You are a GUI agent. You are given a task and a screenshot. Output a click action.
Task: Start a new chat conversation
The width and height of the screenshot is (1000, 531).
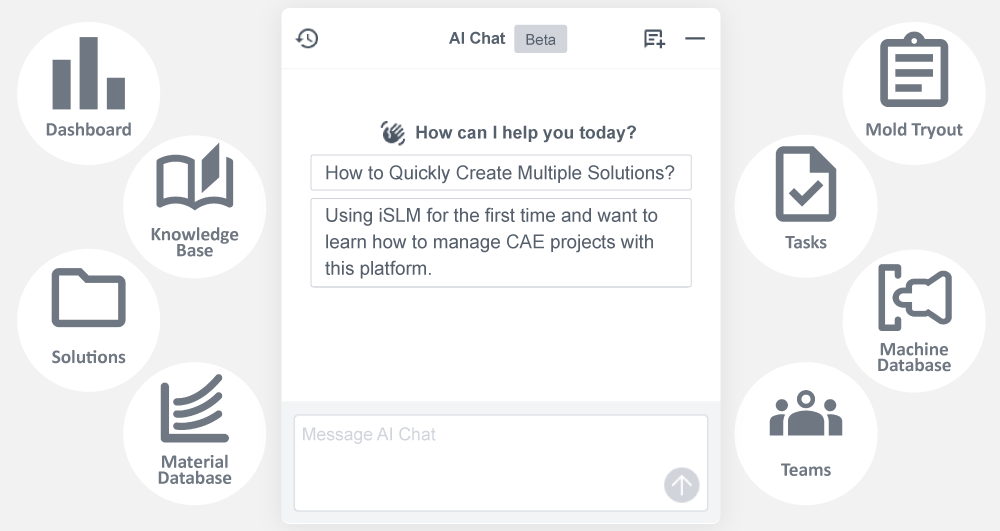coord(654,39)
